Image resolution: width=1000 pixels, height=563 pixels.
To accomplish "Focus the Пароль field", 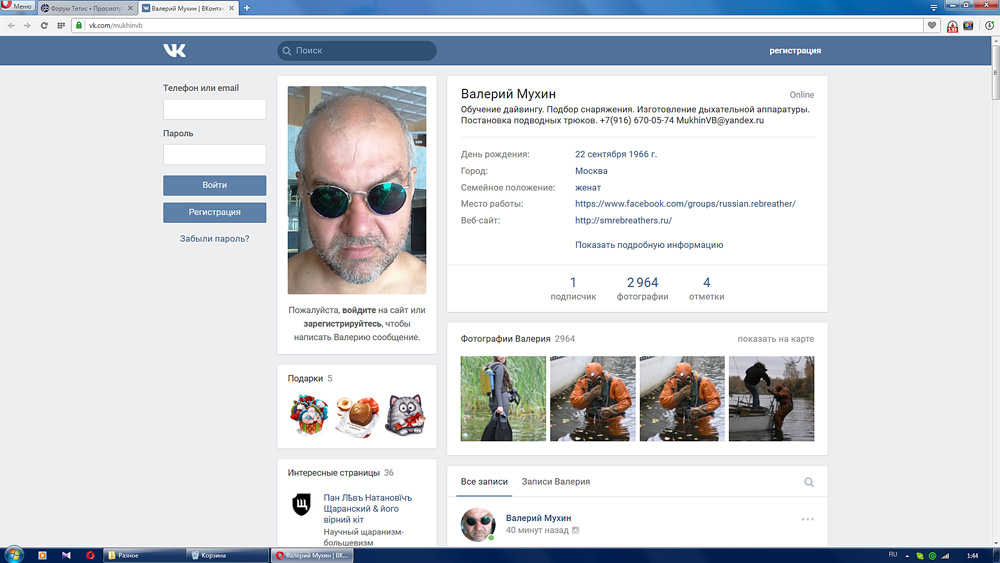I will point(214,154).
